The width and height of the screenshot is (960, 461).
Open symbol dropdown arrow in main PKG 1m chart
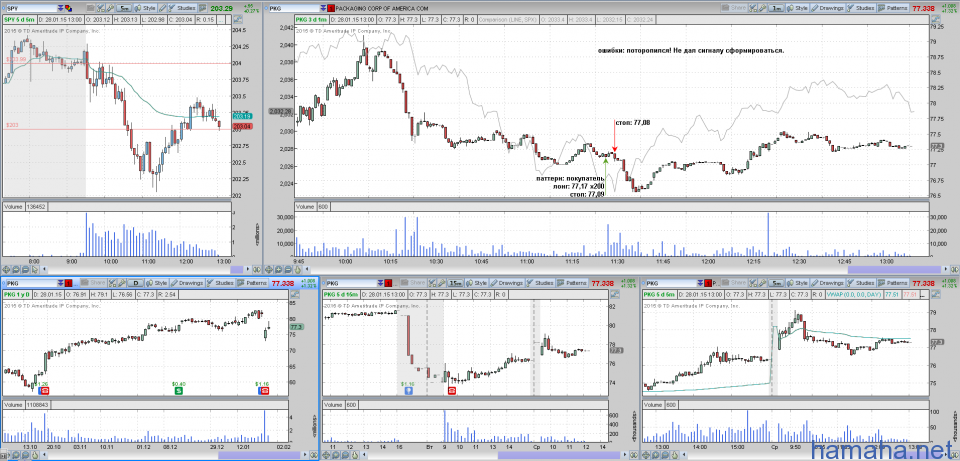pos(323,8)
